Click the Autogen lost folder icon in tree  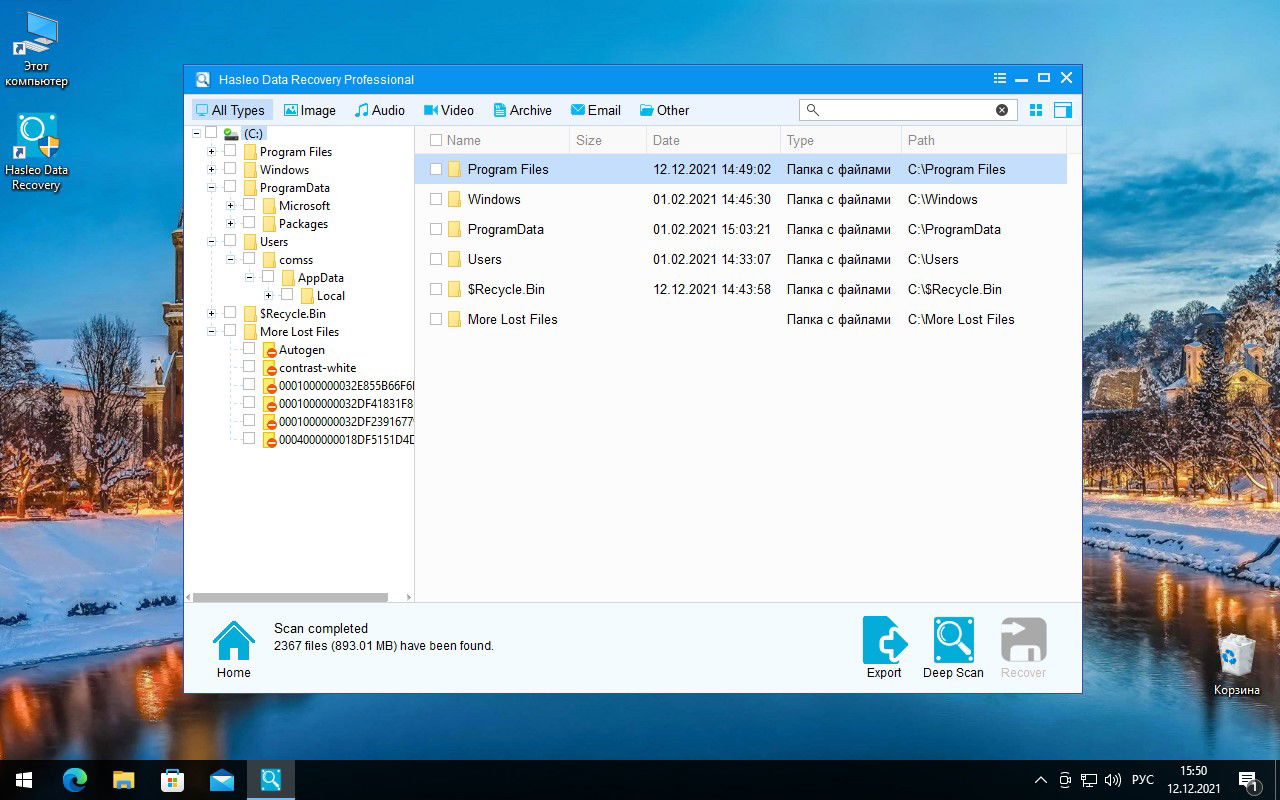click(269, 350)
